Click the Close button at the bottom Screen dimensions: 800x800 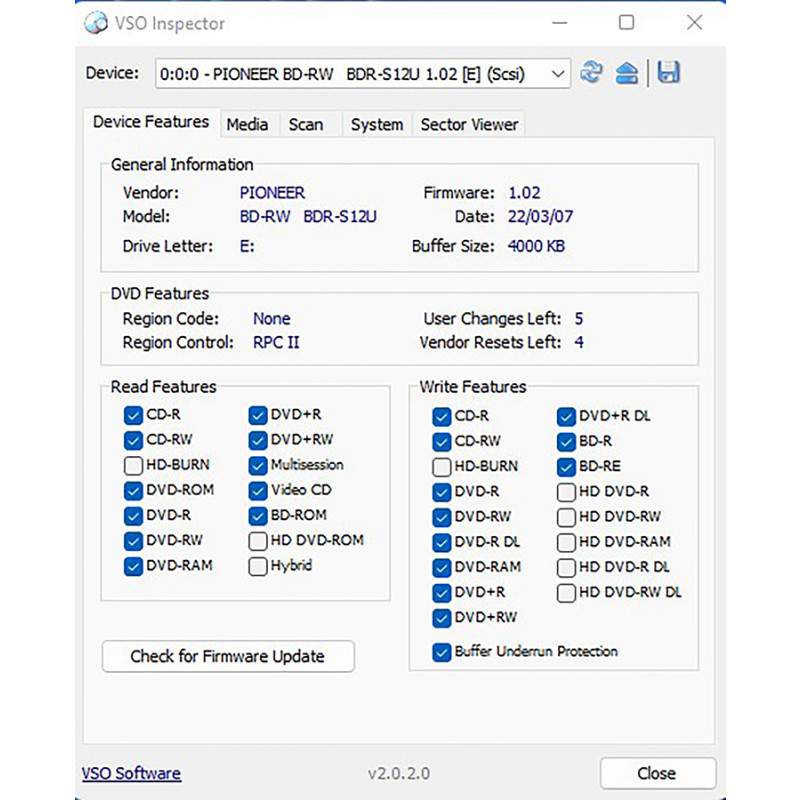click(658, 773)
